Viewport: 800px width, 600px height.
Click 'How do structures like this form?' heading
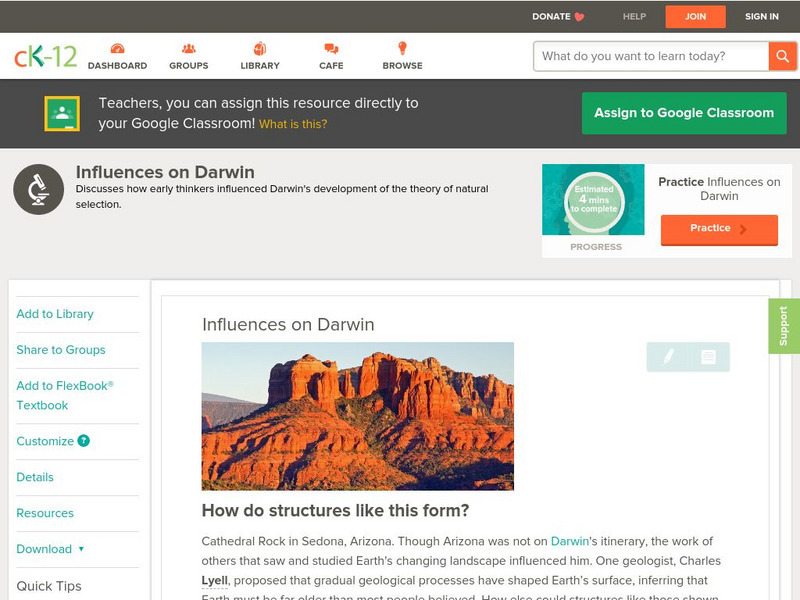(x=335, y=510)
